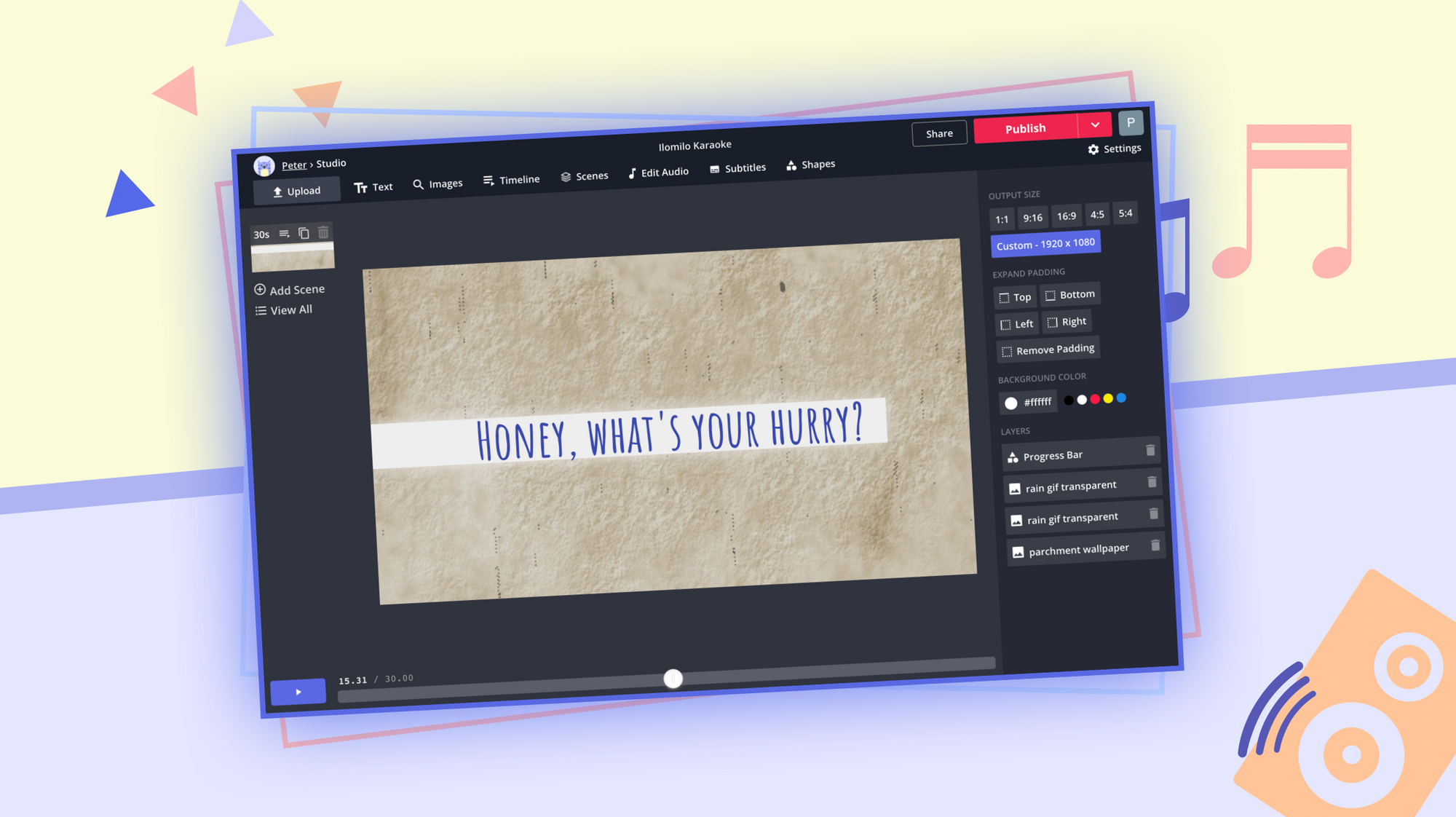Open the Text tool
The image size is (1456, 817).
374,186
